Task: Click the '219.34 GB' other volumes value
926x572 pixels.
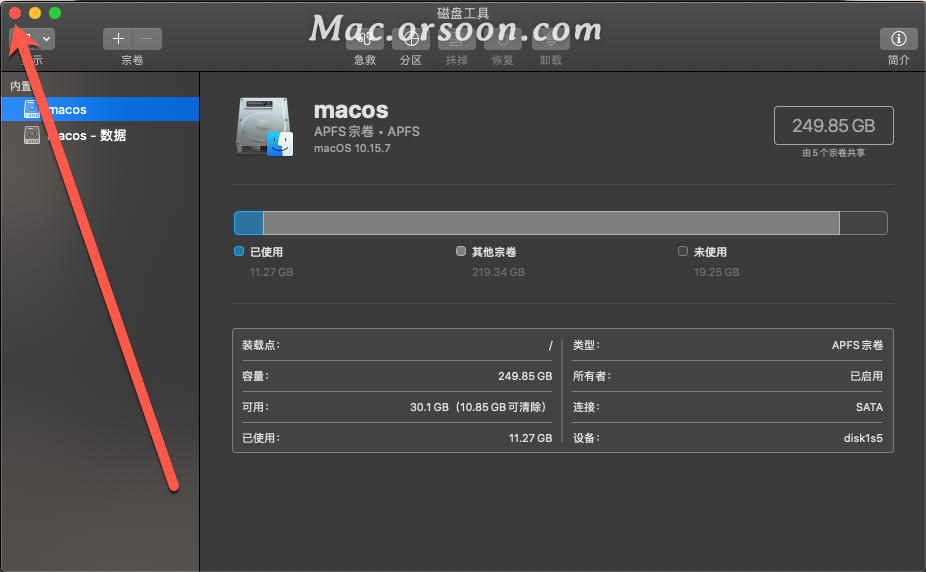Action: [498, 272]
